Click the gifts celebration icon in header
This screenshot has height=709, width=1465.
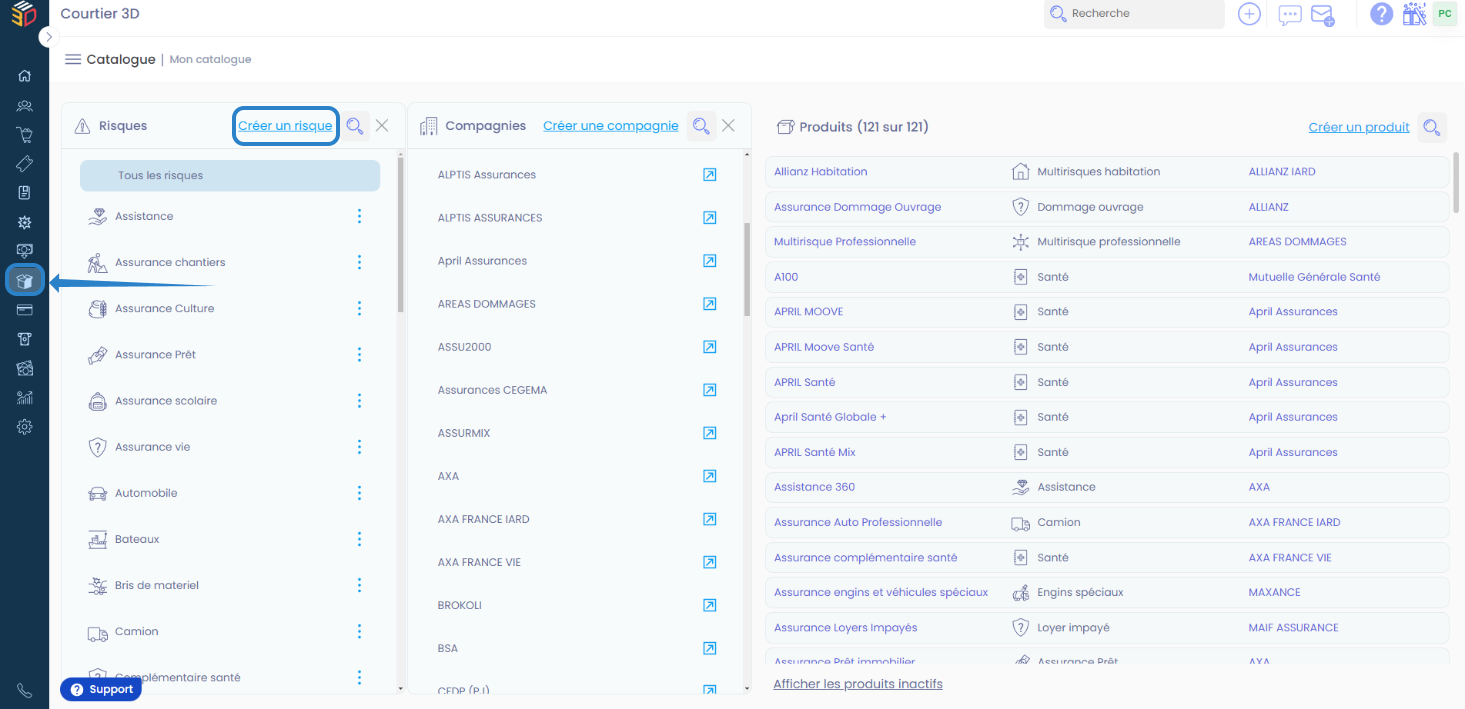(1414, 14)
